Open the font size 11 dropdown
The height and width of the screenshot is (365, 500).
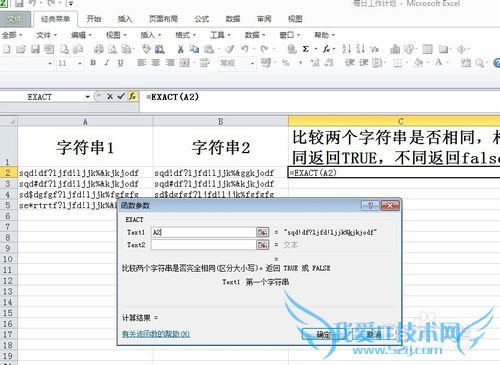coord(80,63)
